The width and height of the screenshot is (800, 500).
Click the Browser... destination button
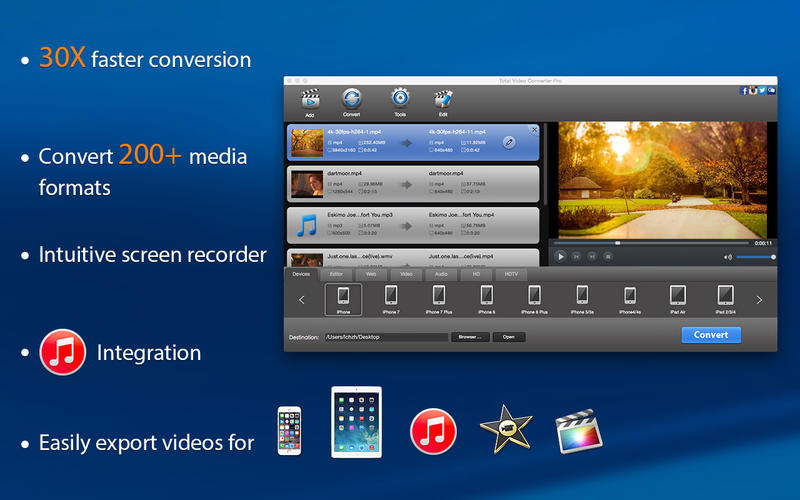click(469, 337)
